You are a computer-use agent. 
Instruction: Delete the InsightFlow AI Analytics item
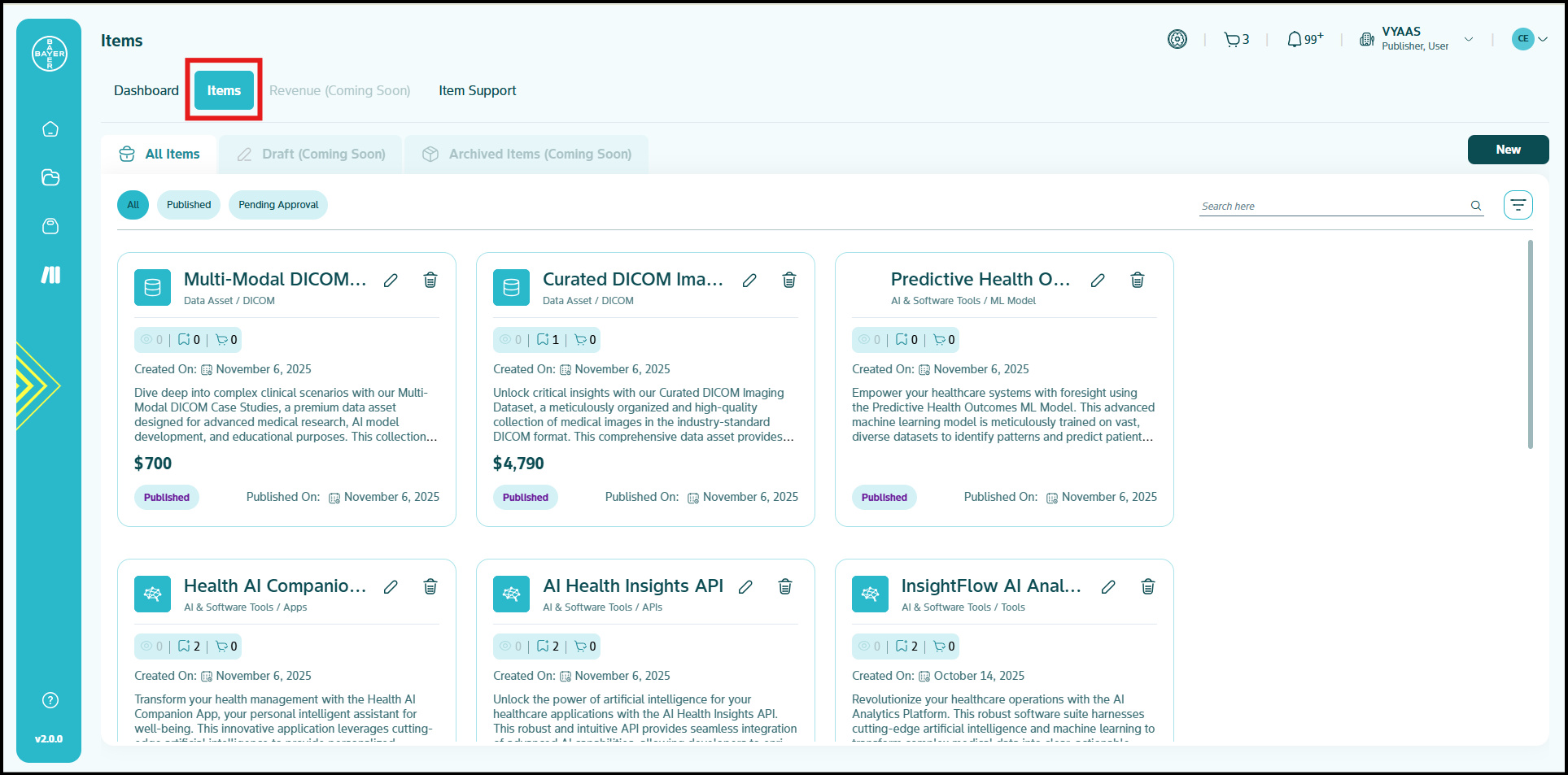click(1147, 586)
